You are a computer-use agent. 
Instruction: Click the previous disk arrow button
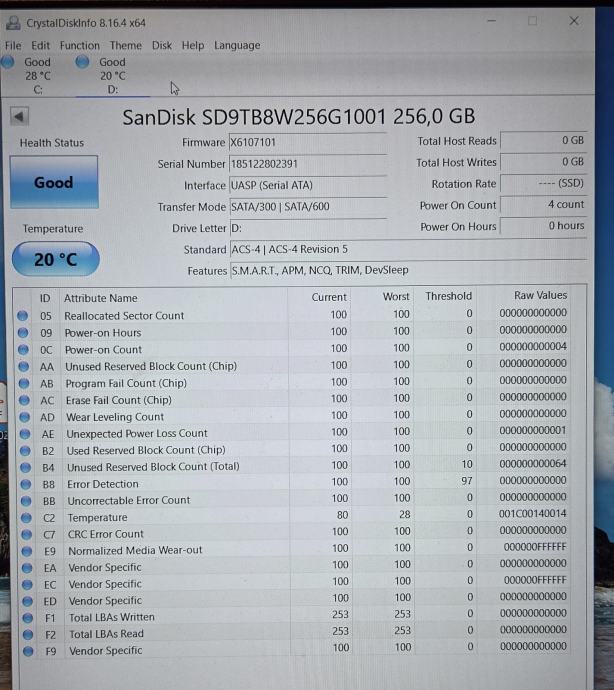(19, 117)
